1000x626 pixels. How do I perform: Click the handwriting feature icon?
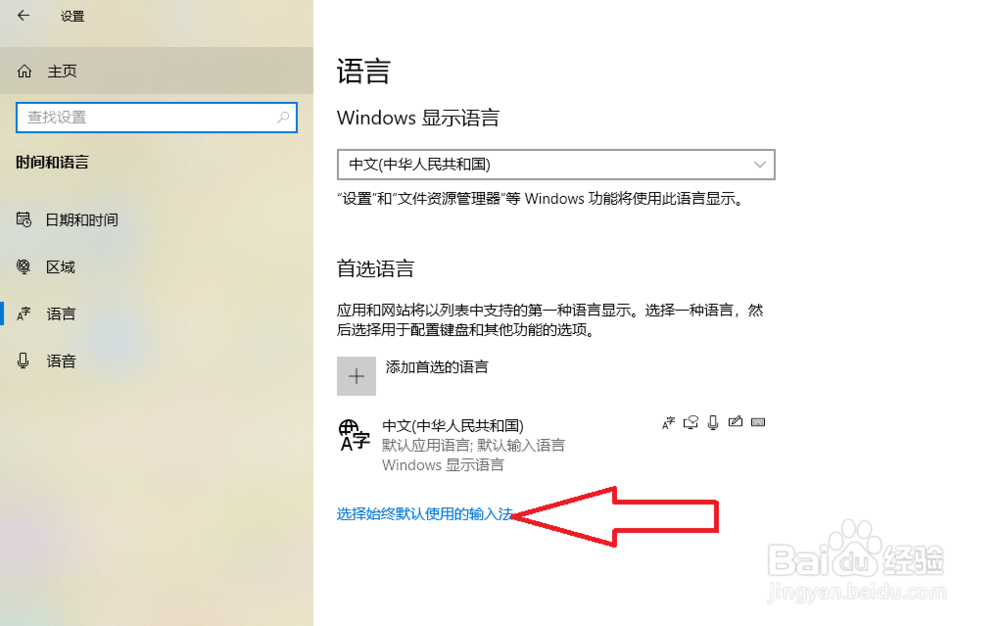point(735,421)
